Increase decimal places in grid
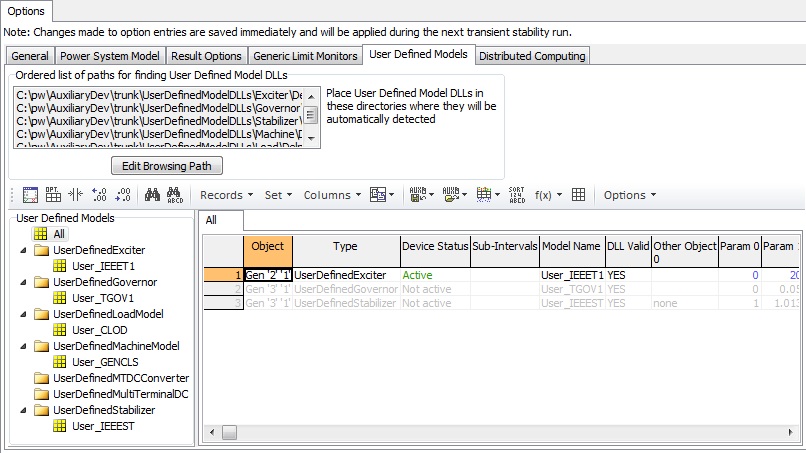This screenshot has width=806, height=453. [99, 195]
